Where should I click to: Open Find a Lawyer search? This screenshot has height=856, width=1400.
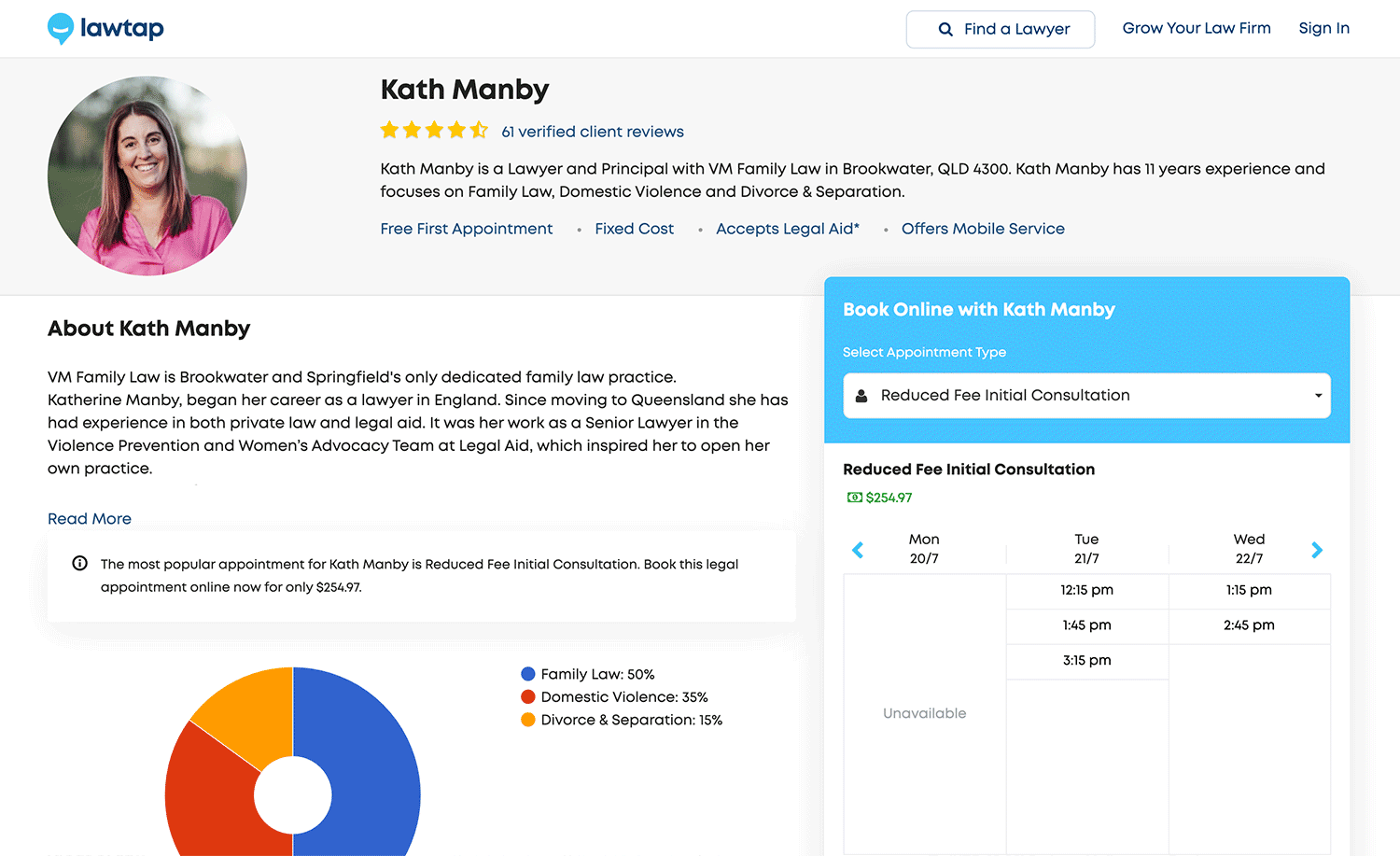(1001, 30)
